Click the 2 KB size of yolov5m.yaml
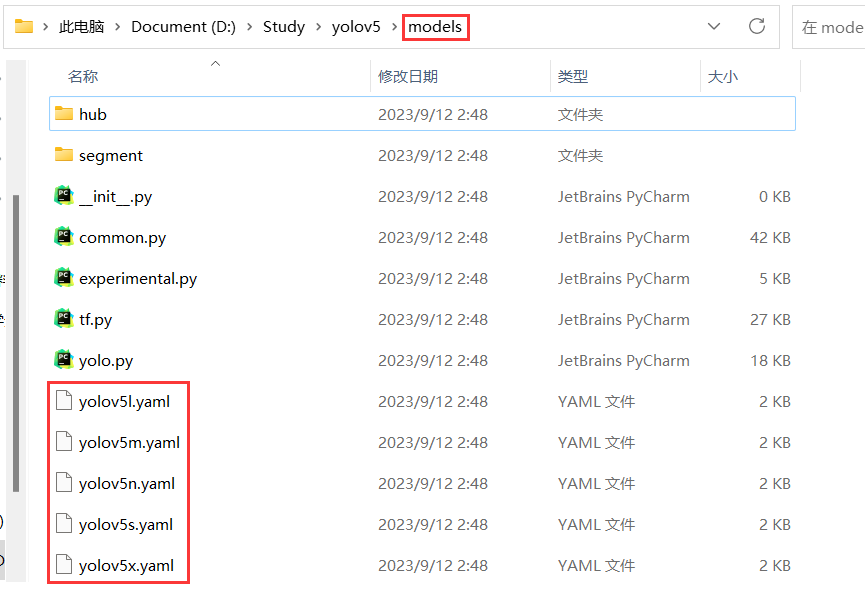Viewport: 865px width, 591px height. tap(775, 443)
